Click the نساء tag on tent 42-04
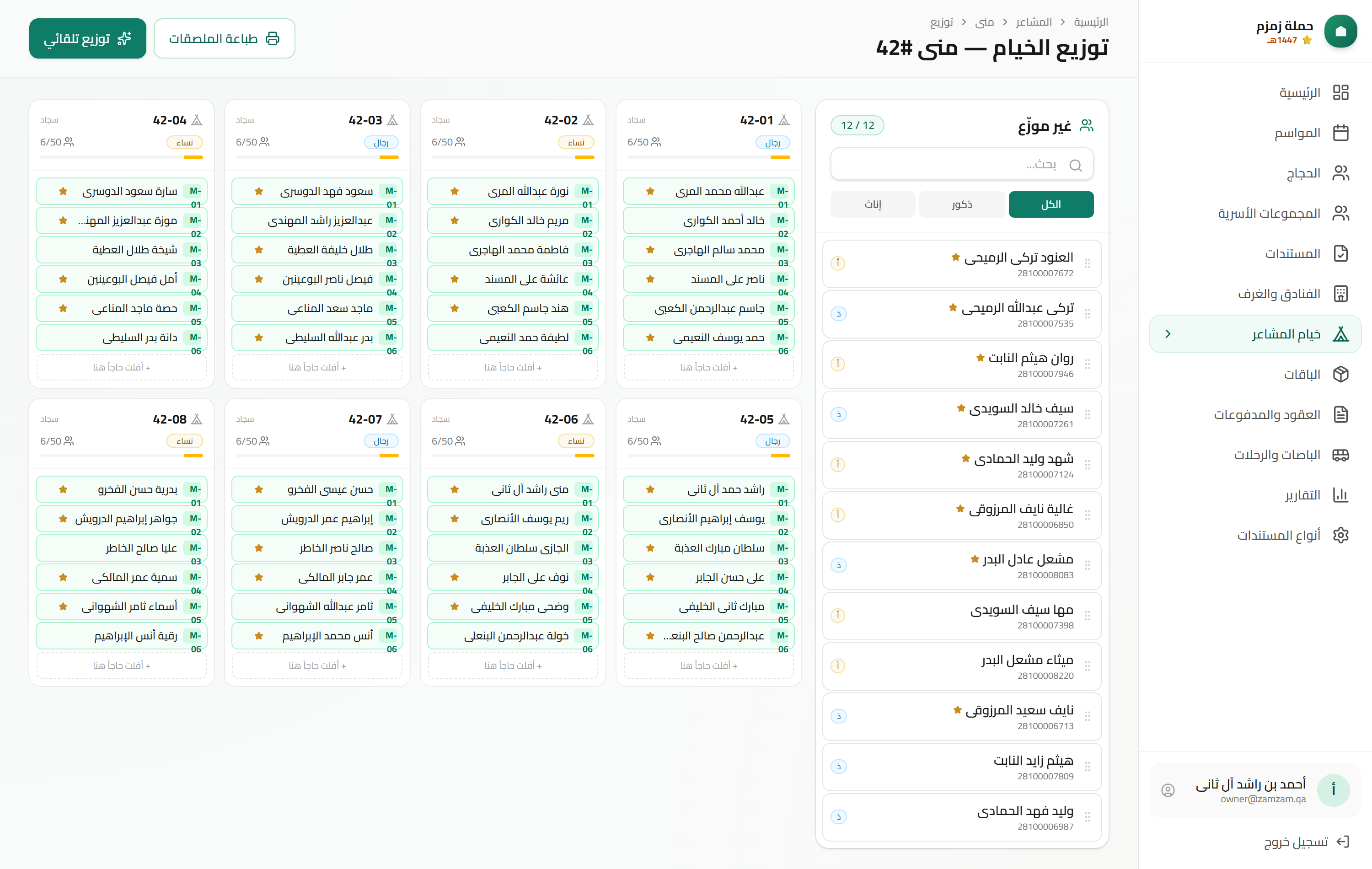 coord(185,142)
